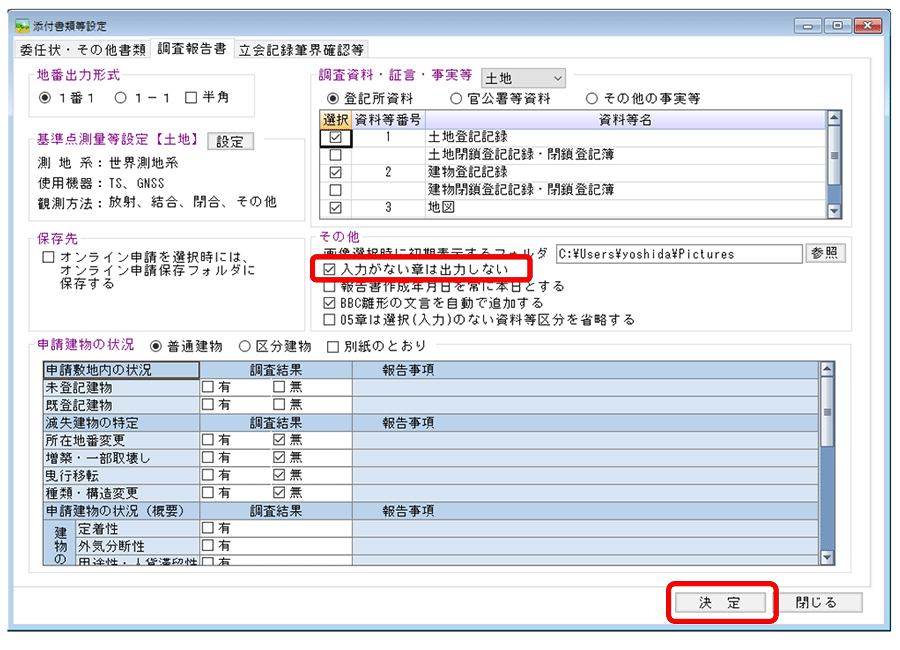Choose その他の事実等 radio option
Screen dimensions: 900x650
592,99
